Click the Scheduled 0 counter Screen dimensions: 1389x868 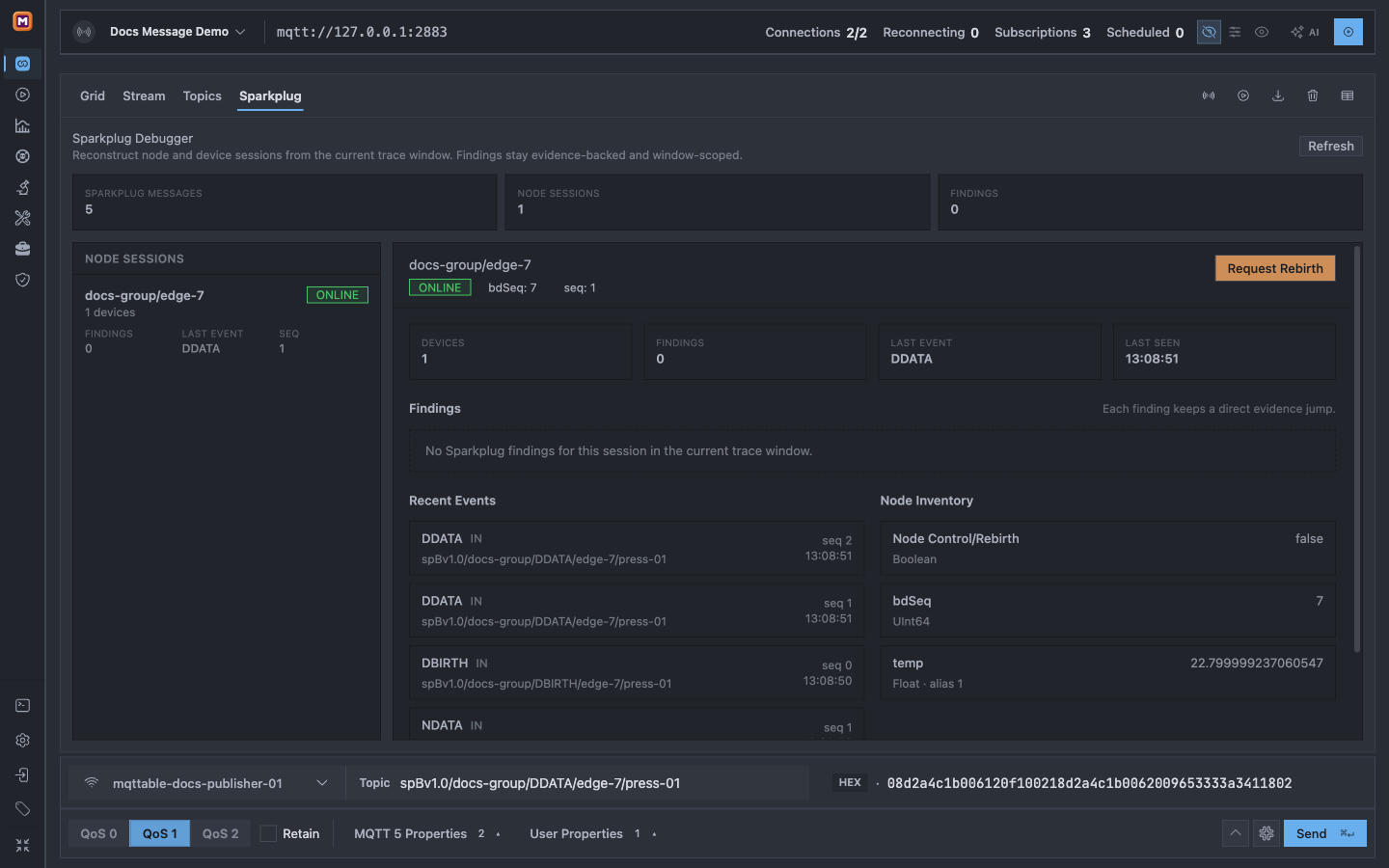(x=1145, y=32)
